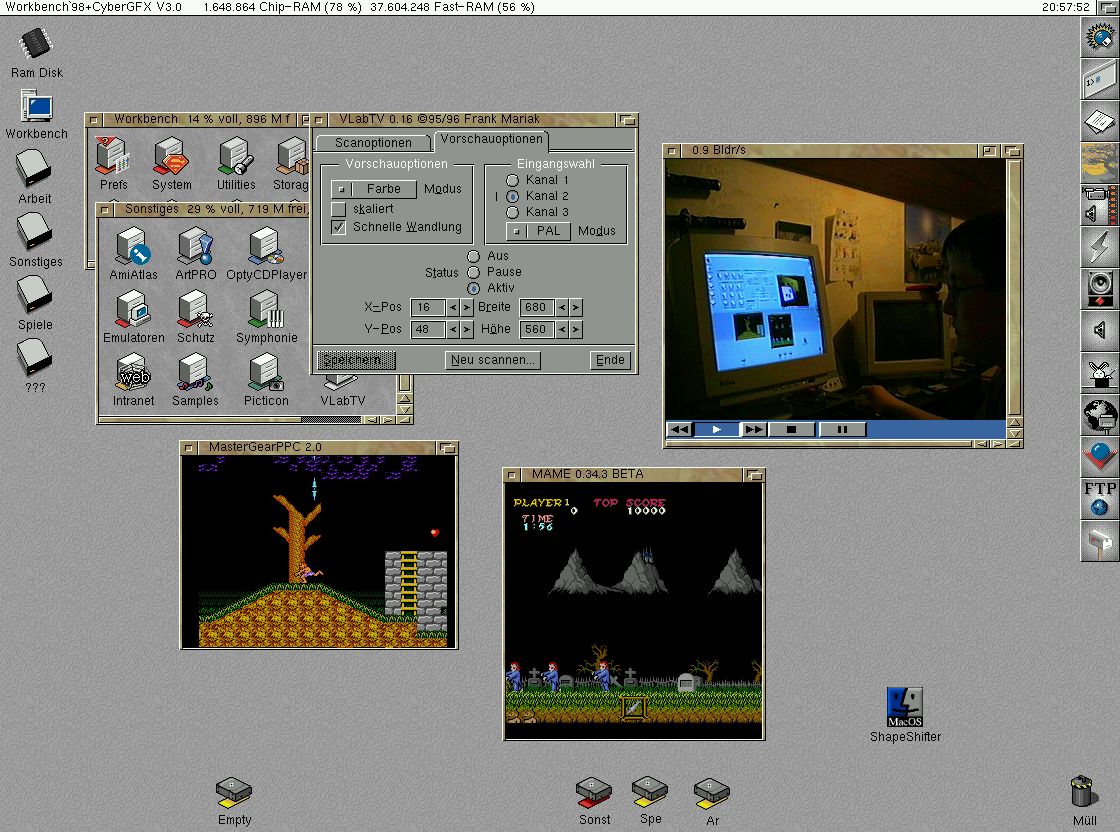
Task: Open the ShapeShifter MacOS icon
Action: click(x=905, y=707)
